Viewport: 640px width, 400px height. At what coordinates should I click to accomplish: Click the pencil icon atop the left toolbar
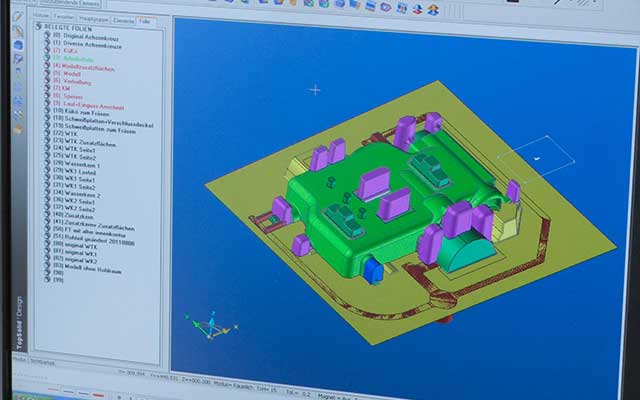tap(18, 18)
